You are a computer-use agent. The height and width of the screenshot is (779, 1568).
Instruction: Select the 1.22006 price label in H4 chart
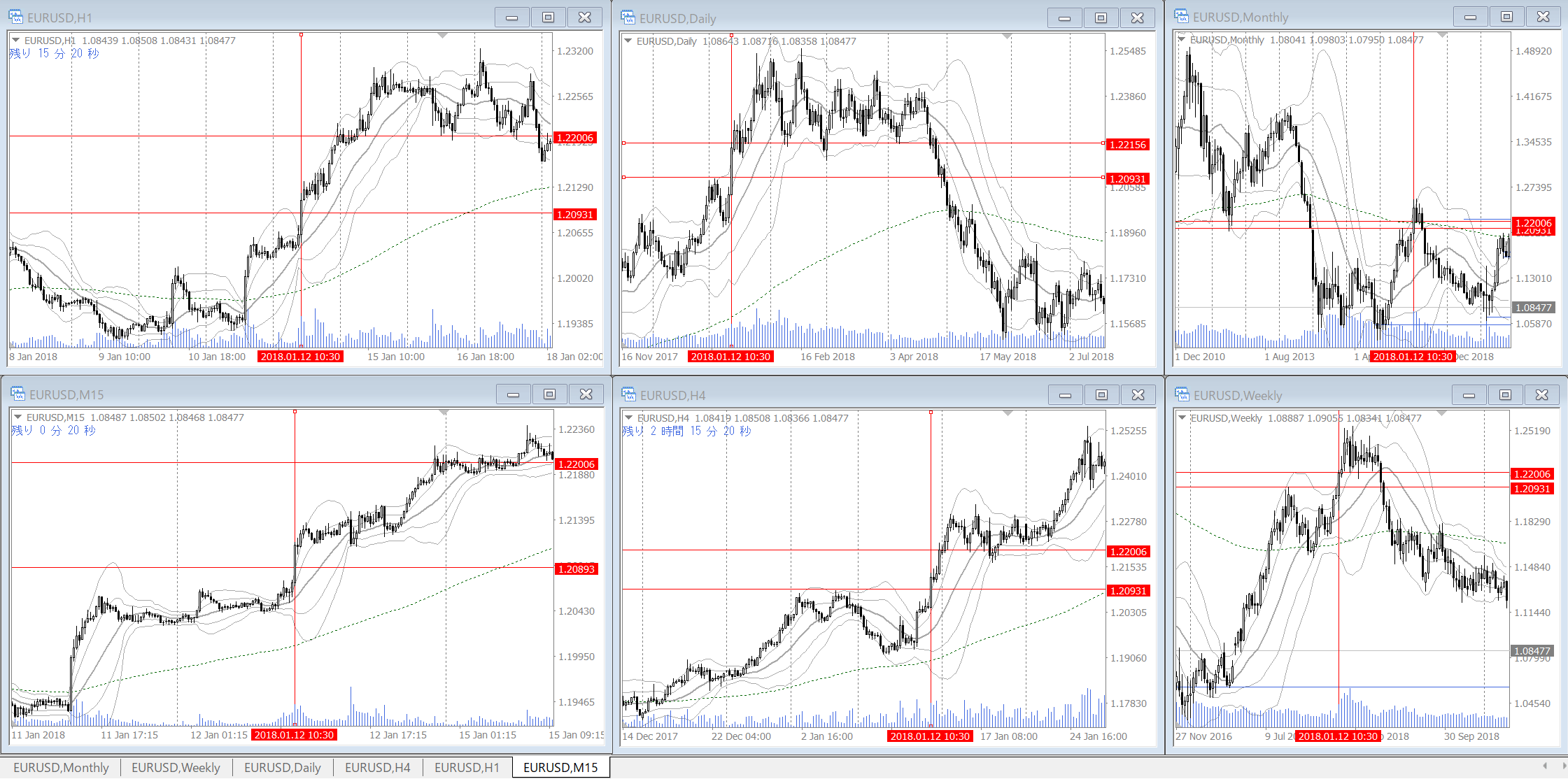point(1128,552)
